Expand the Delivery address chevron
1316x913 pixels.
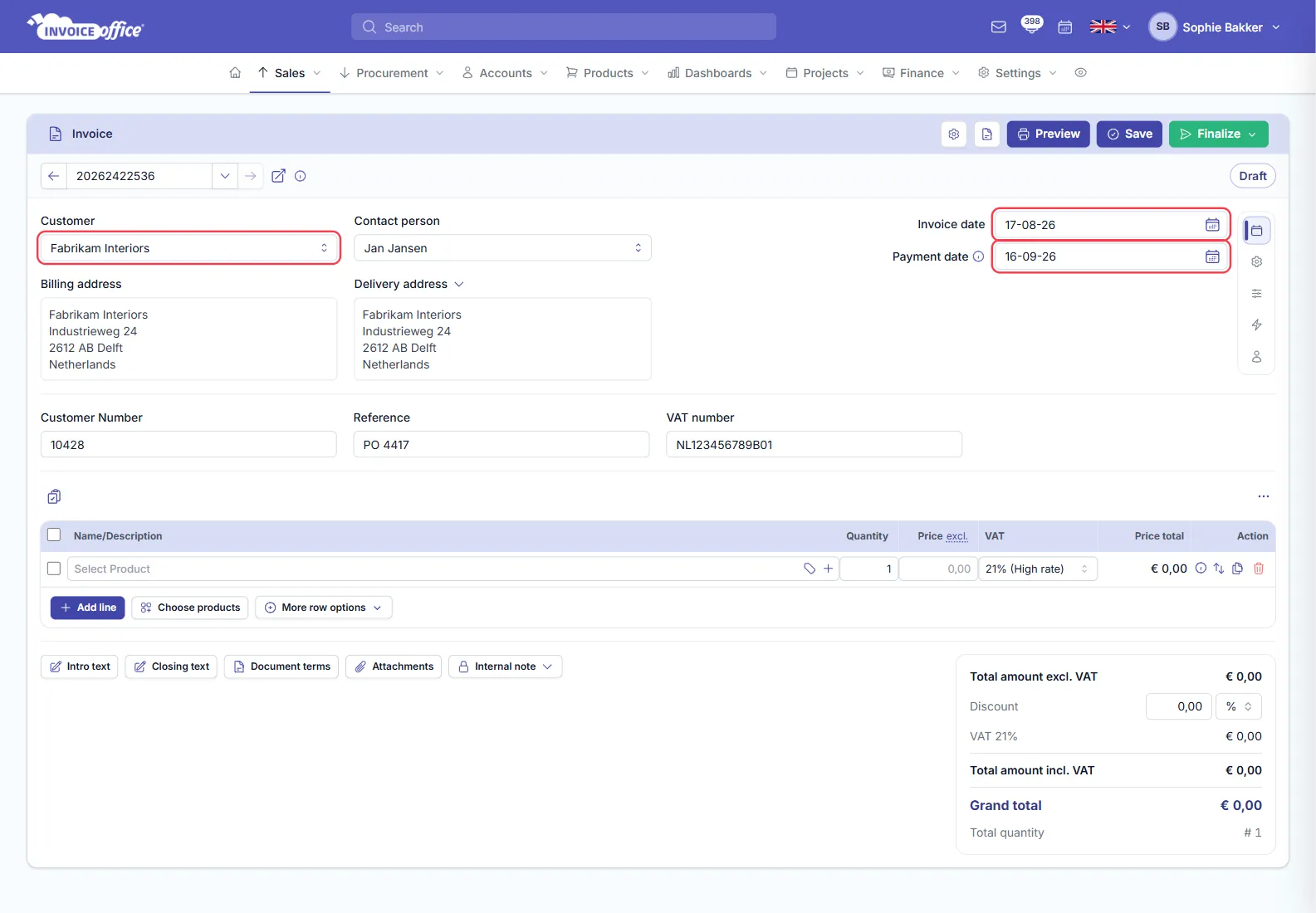[x=459, y=284]
